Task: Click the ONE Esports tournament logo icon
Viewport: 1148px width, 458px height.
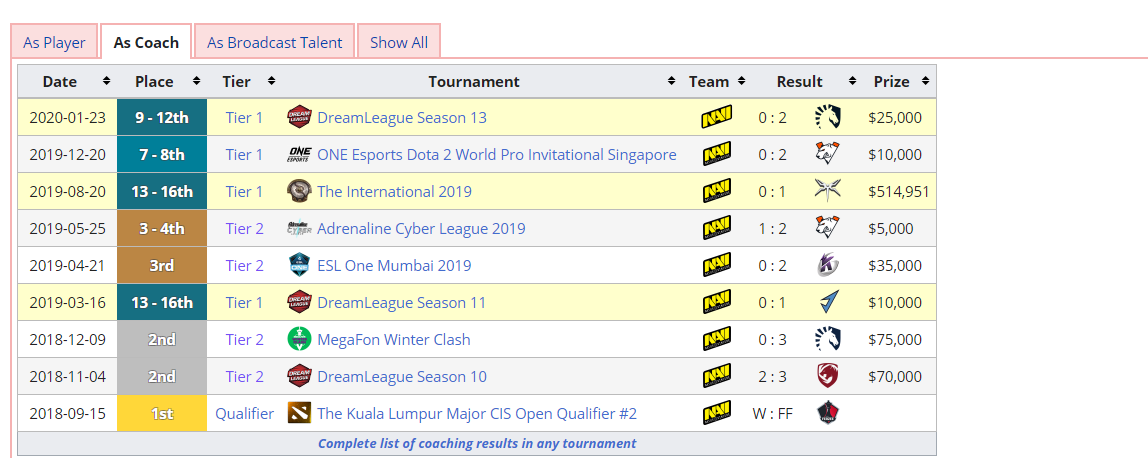Action: (299, 154)
